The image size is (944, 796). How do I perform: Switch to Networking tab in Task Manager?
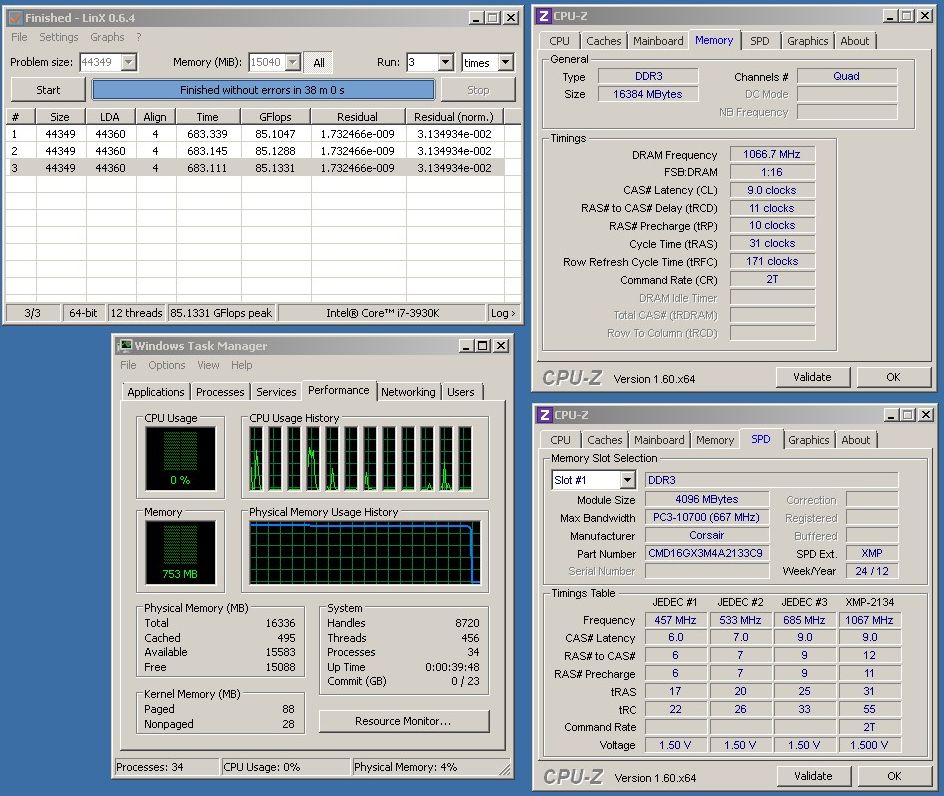(x=408, y=392)
